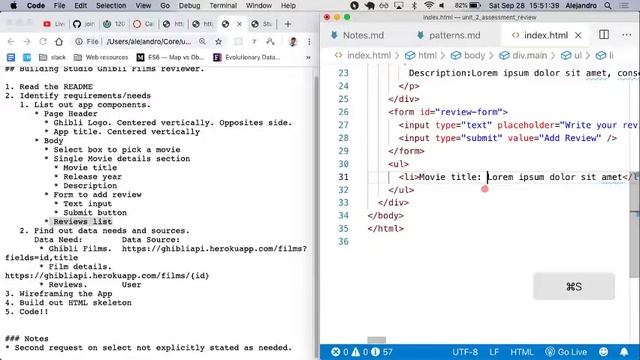Open the Chrome three-dot menu
640x360 pixels.
pyautogui.click(x=309, y=41)
